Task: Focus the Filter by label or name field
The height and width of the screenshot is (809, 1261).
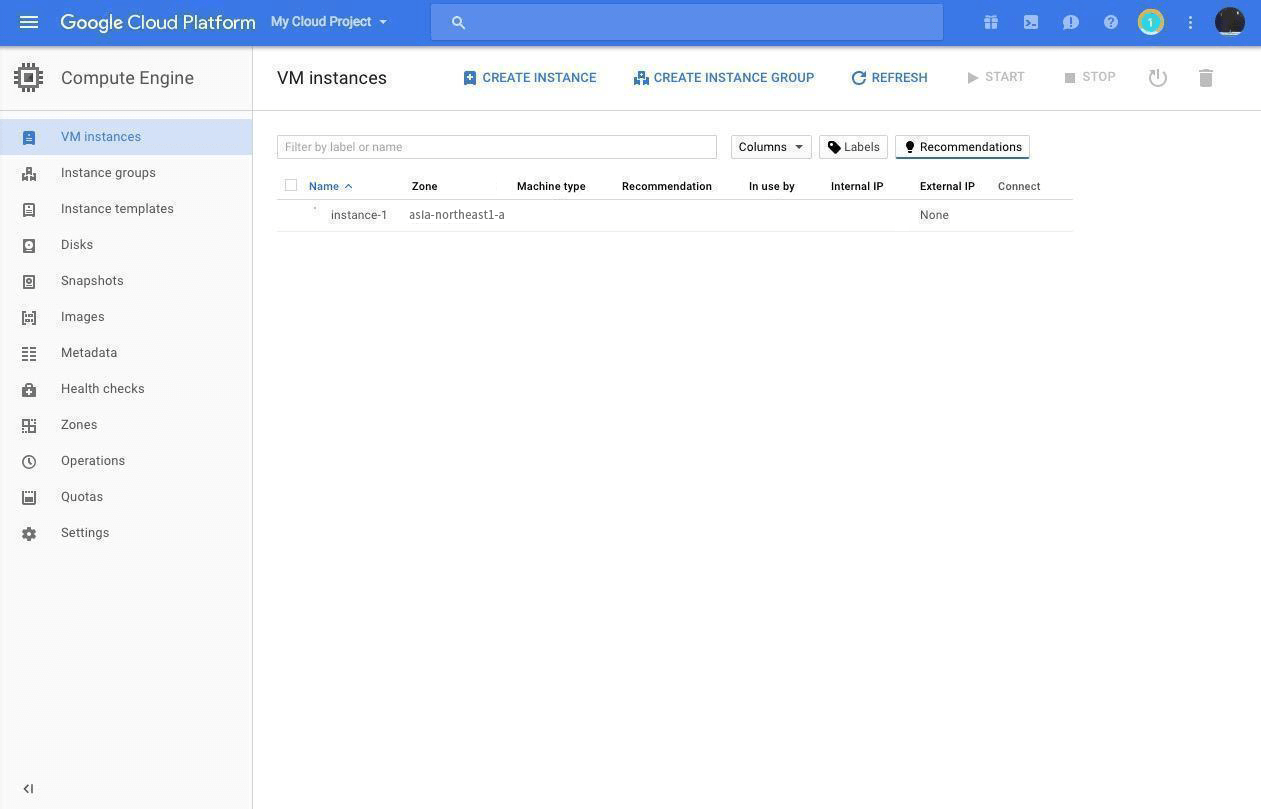Action: pyautogui.click(x=497, y=147)
